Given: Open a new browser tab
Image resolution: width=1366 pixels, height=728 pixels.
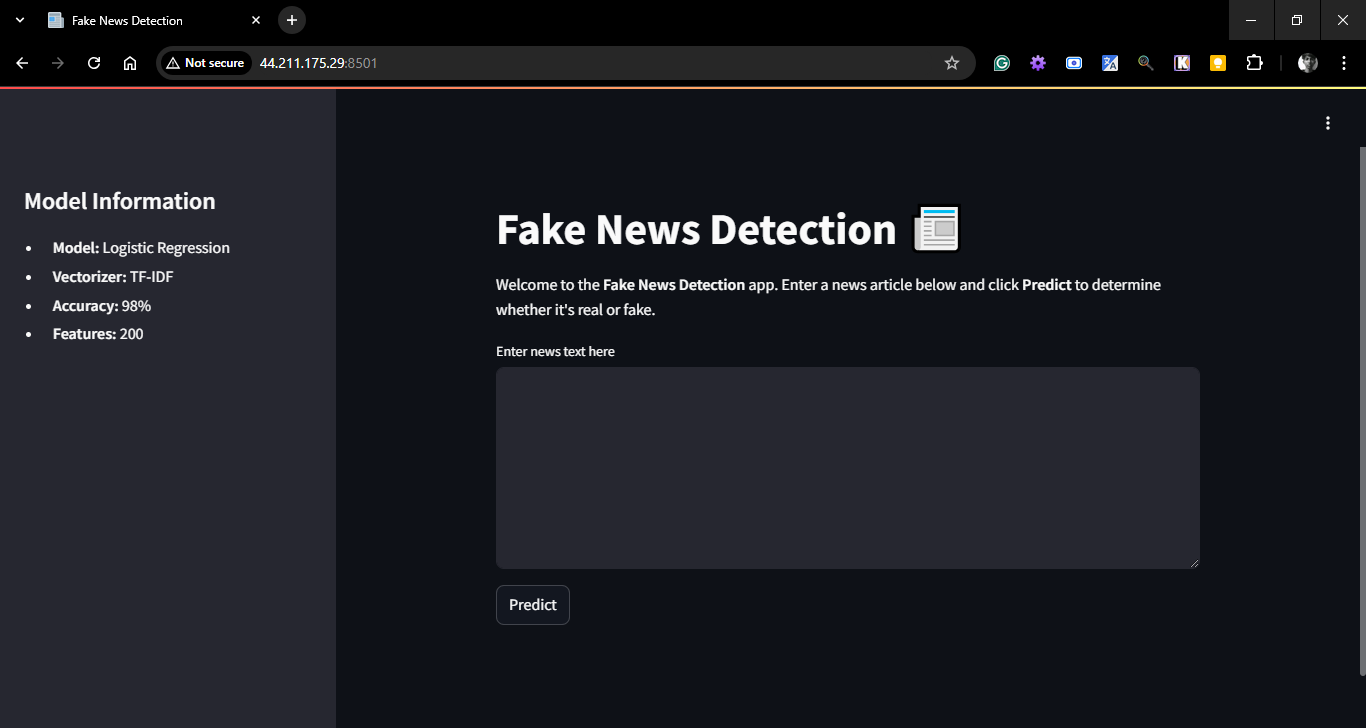Looking at the screenshot, I should pyautogui.click(x=291, y=20).
